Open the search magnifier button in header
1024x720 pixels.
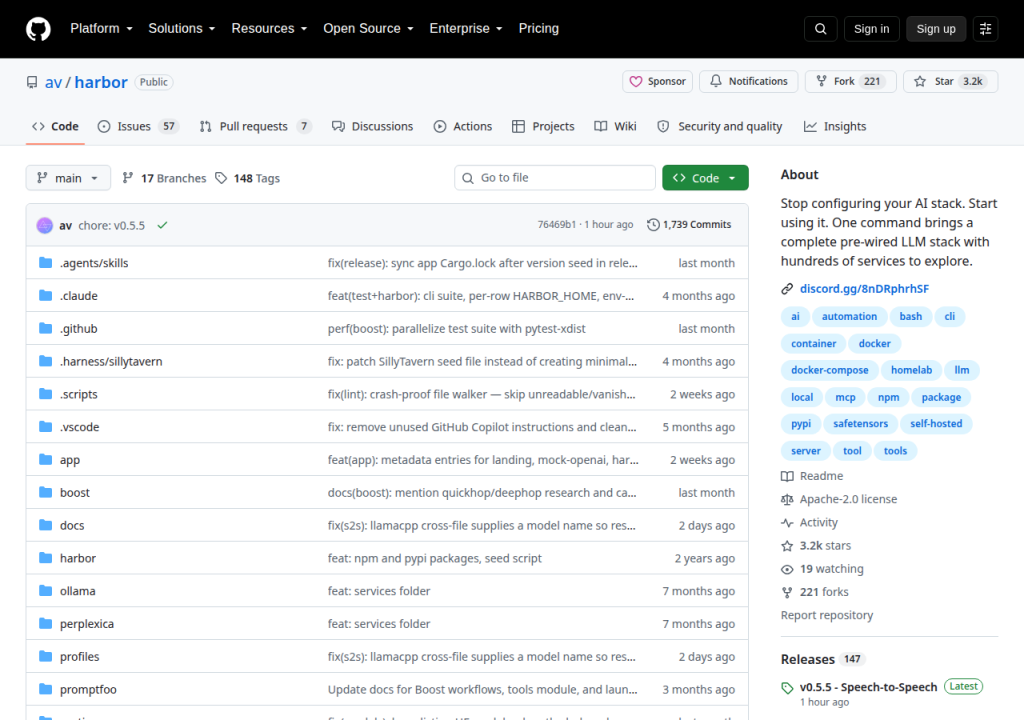820,29
